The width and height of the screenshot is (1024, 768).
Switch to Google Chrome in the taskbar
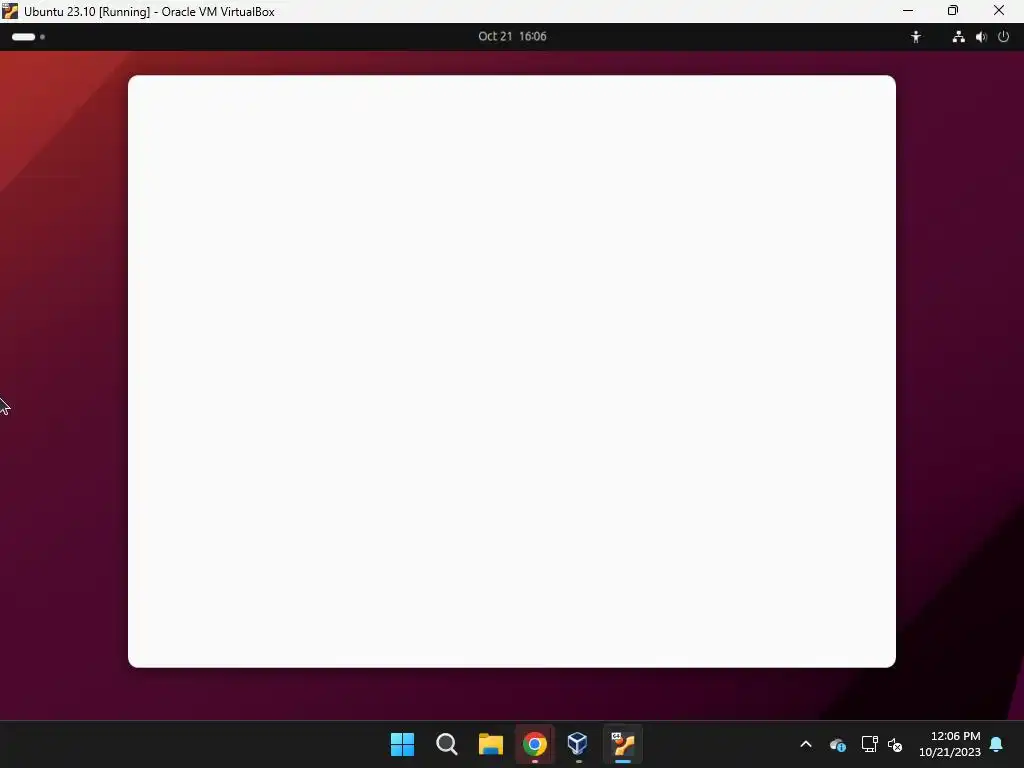534,744
